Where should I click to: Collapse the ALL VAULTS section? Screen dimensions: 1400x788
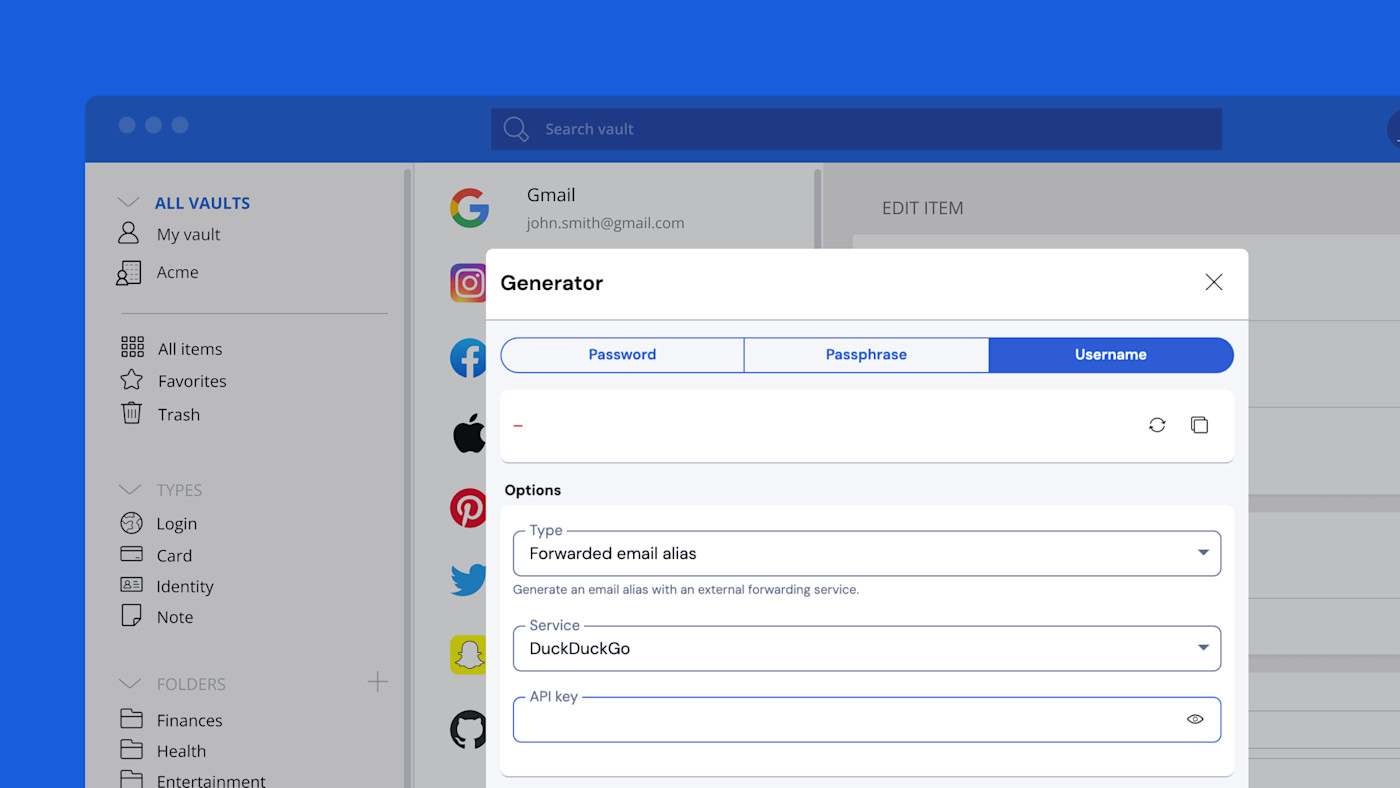[129, 203]
